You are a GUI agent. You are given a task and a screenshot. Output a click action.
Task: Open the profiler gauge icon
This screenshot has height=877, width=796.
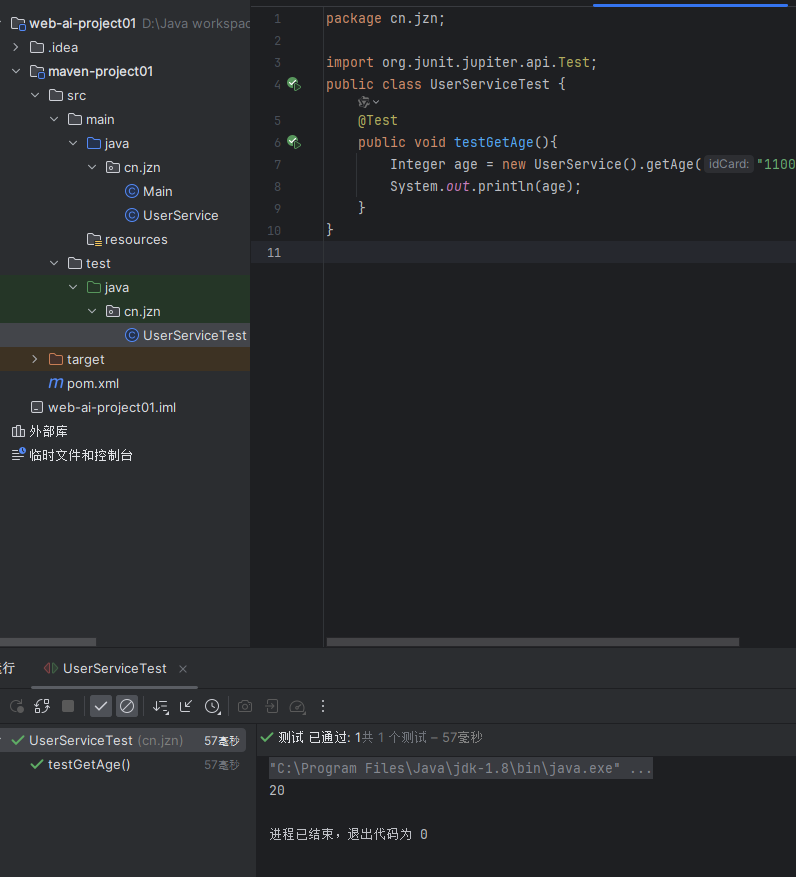298,707
